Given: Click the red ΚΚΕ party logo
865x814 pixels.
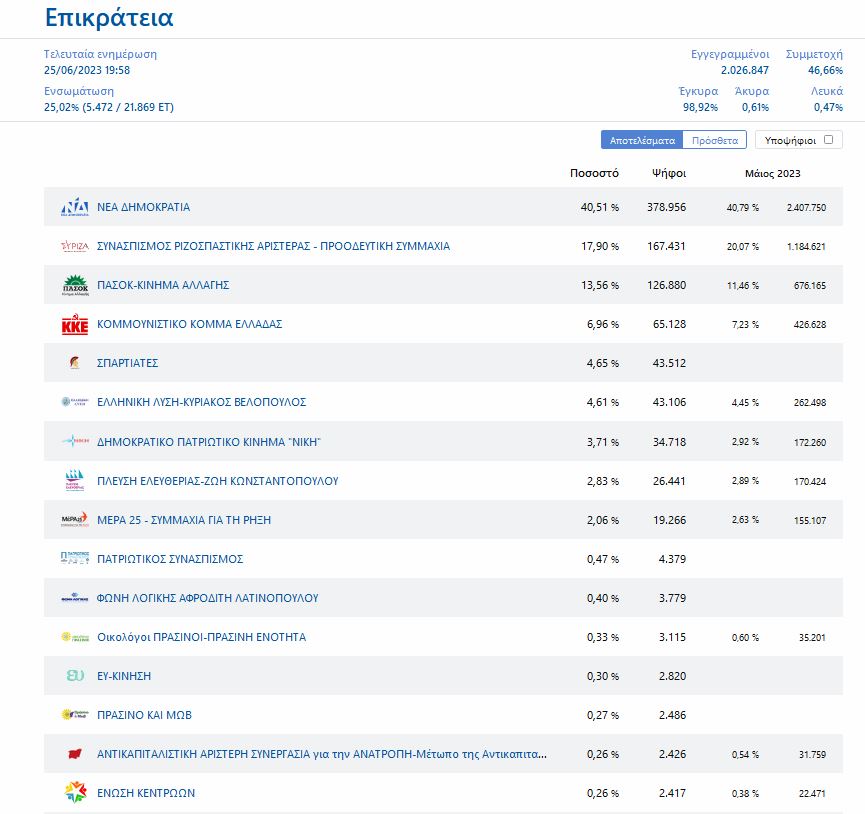Looking at the screenshot, I should (75, 324).
